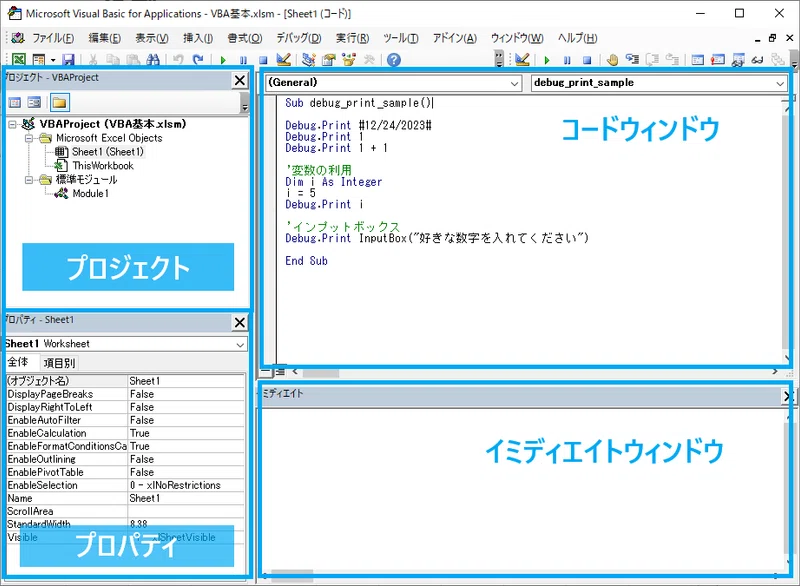Run Sub from the Debug toolbar
The image size is (800, 586).
pos(547,60)
